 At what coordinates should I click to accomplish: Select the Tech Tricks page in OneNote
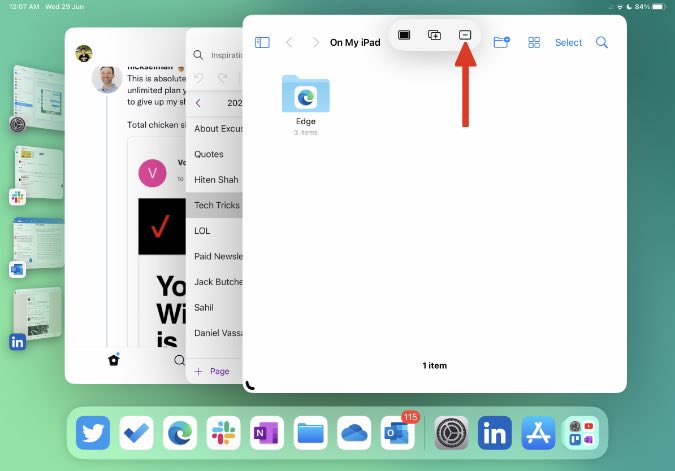(214, 205)
